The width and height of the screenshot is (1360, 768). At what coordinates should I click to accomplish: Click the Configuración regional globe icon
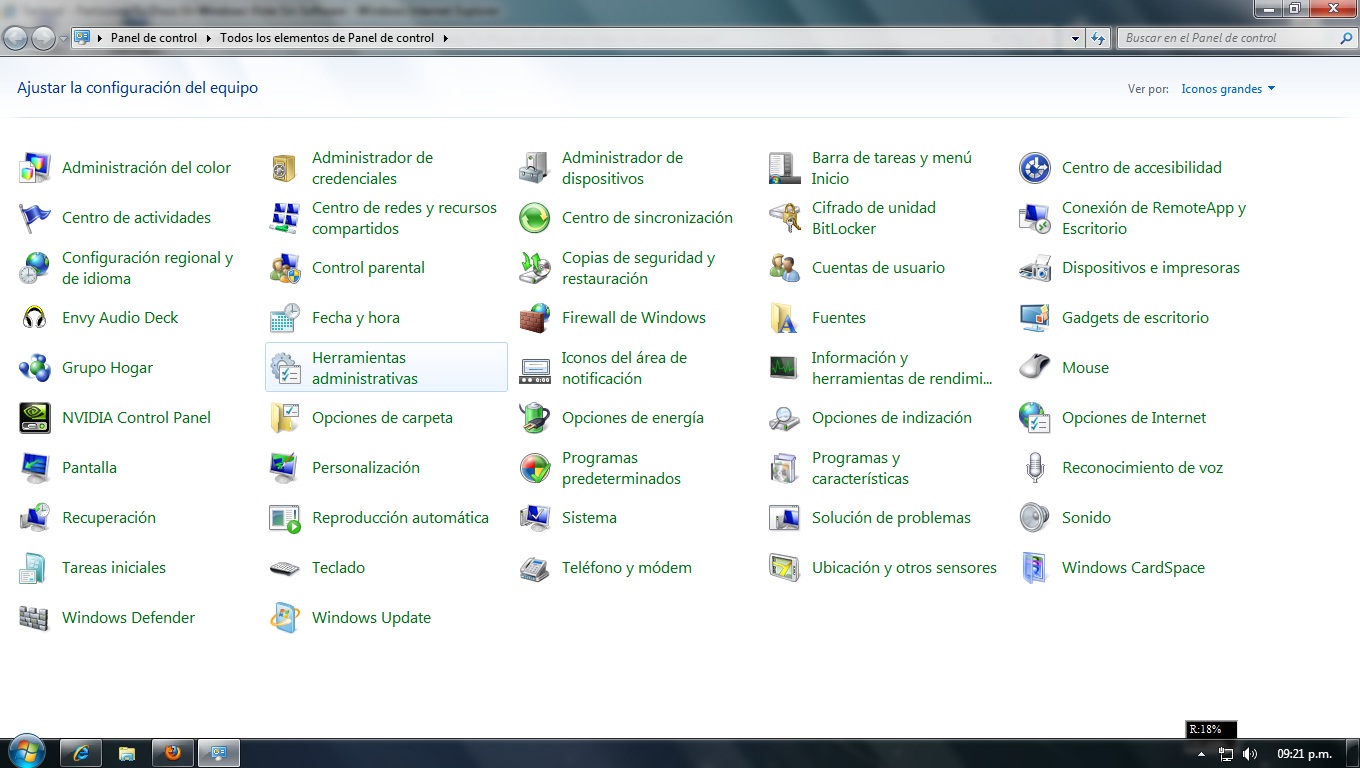35,268
